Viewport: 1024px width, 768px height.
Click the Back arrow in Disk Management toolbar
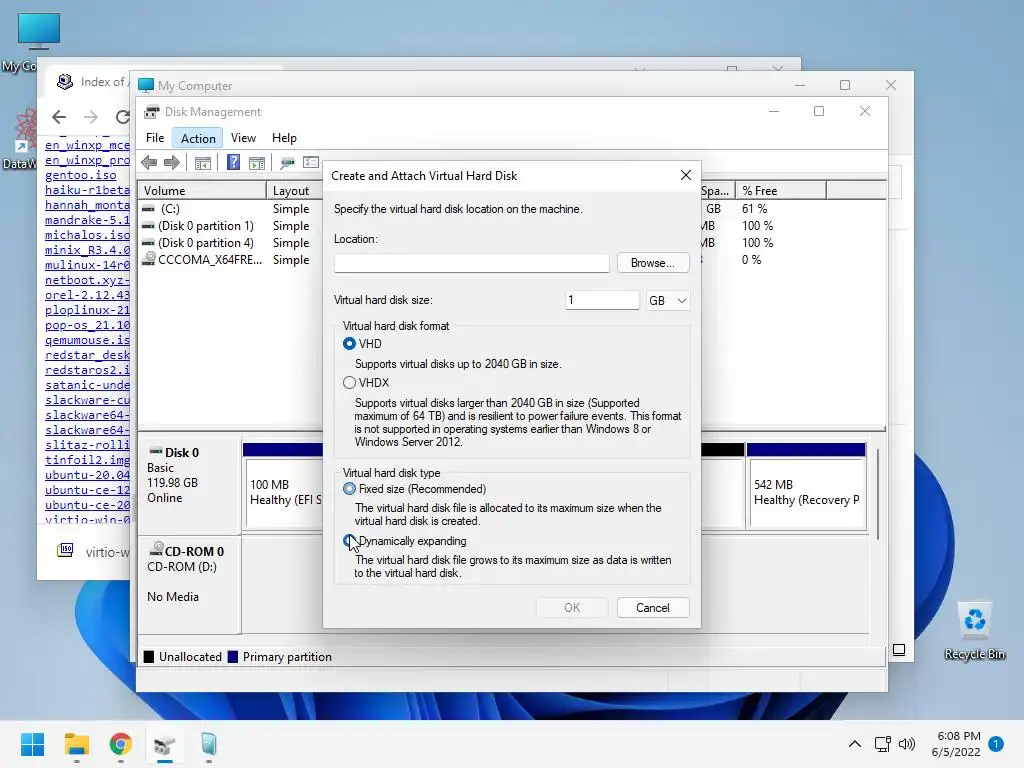click(149, 163)
